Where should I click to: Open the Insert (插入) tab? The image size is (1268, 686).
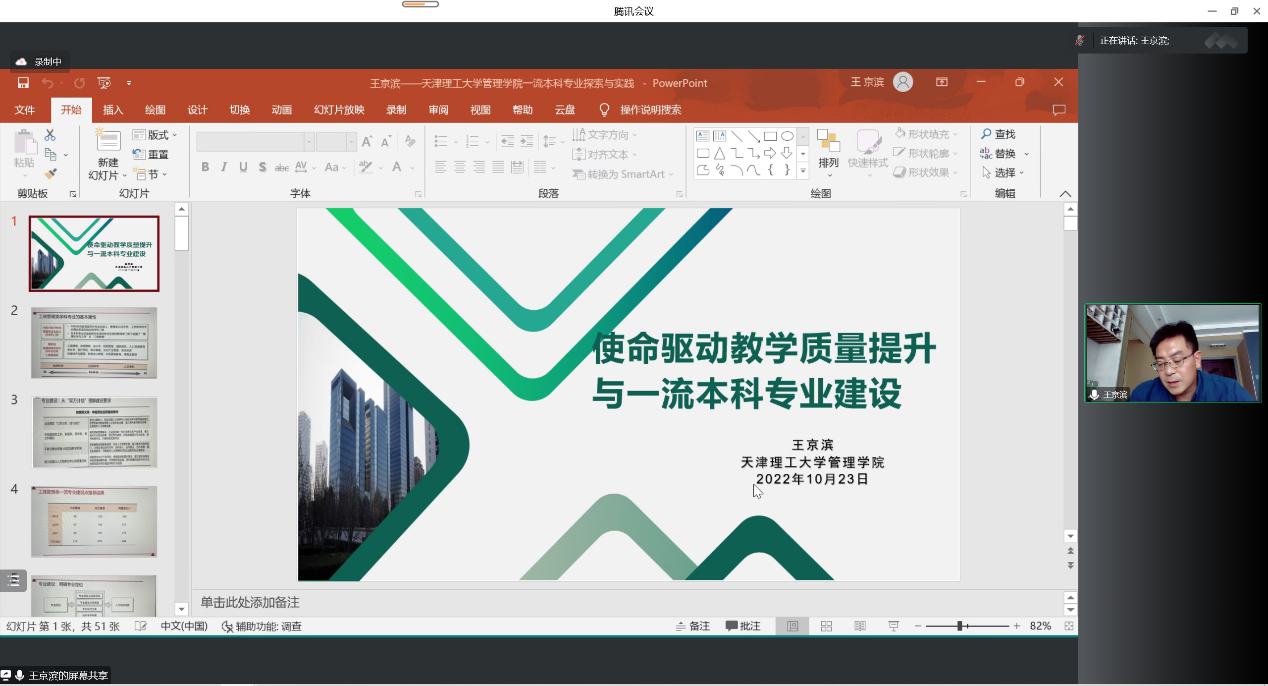[113, 110]
